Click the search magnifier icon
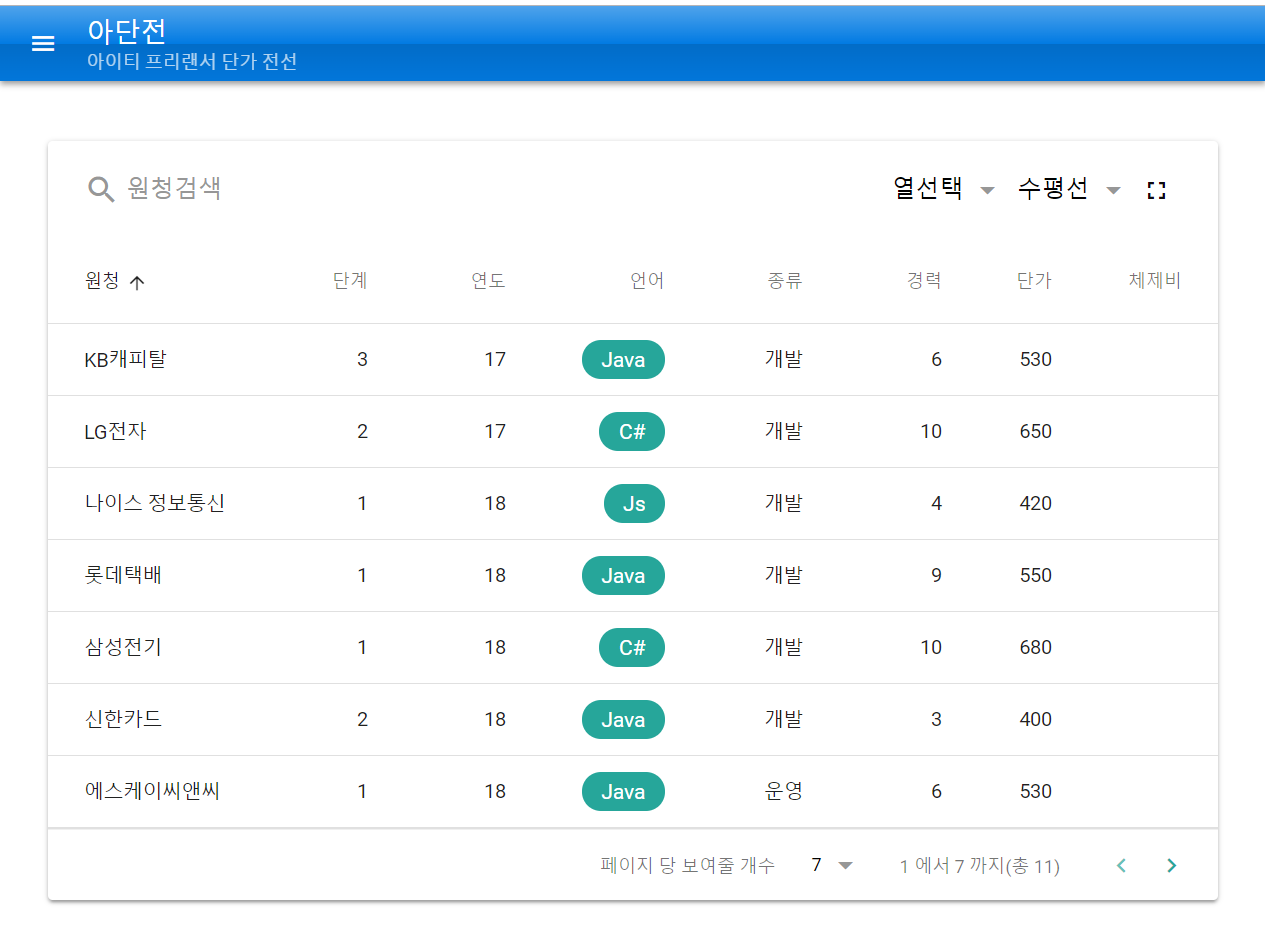 click(101, 189)
